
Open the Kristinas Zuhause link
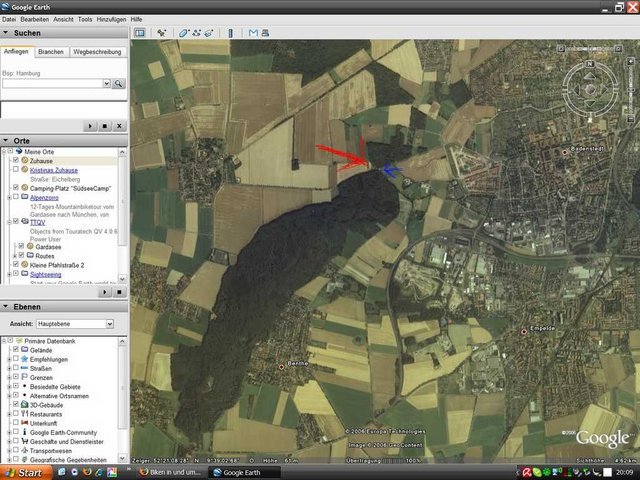pyautogui.click(x=54, y=170)
